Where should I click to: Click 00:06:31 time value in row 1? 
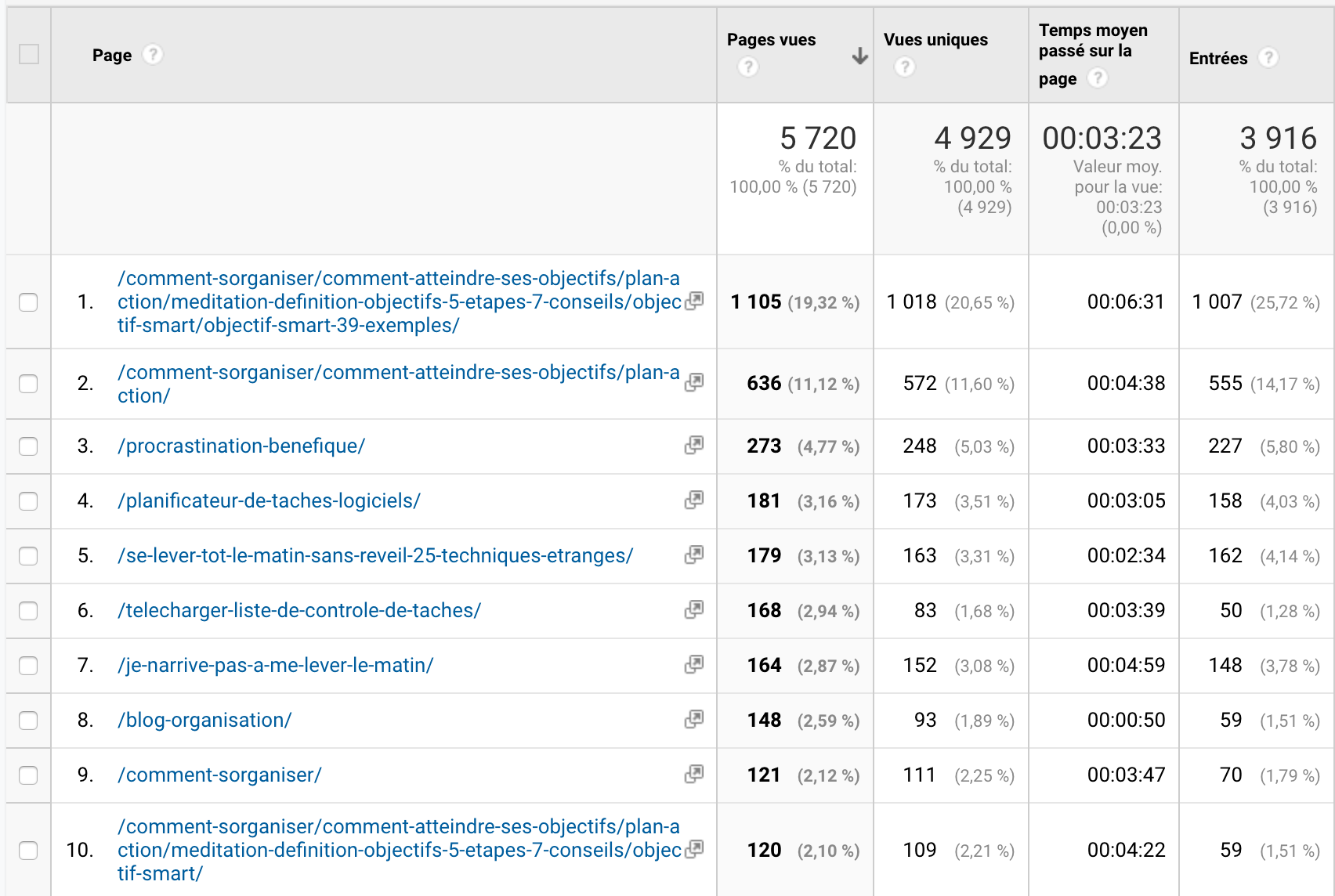pos(1126,302)
